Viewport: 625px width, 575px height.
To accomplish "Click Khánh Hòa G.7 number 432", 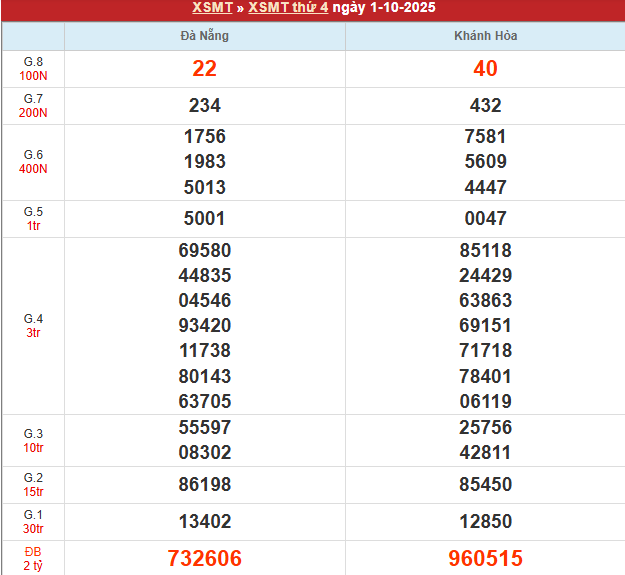I will pos(485,105).
